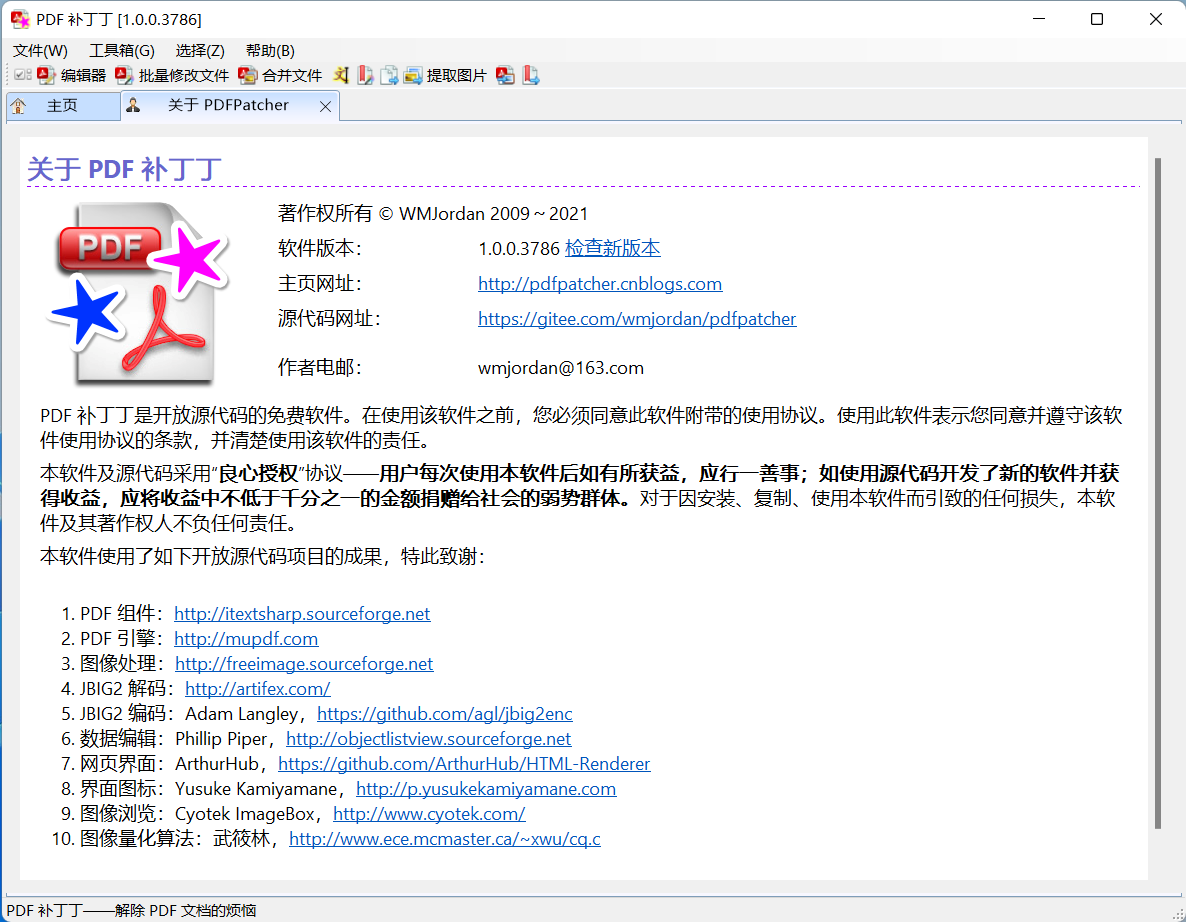This screenshot has width=1186, height=922.
Task: Click the 检查新版本 link
Action: pyautogui.click(x=613, y=248)
